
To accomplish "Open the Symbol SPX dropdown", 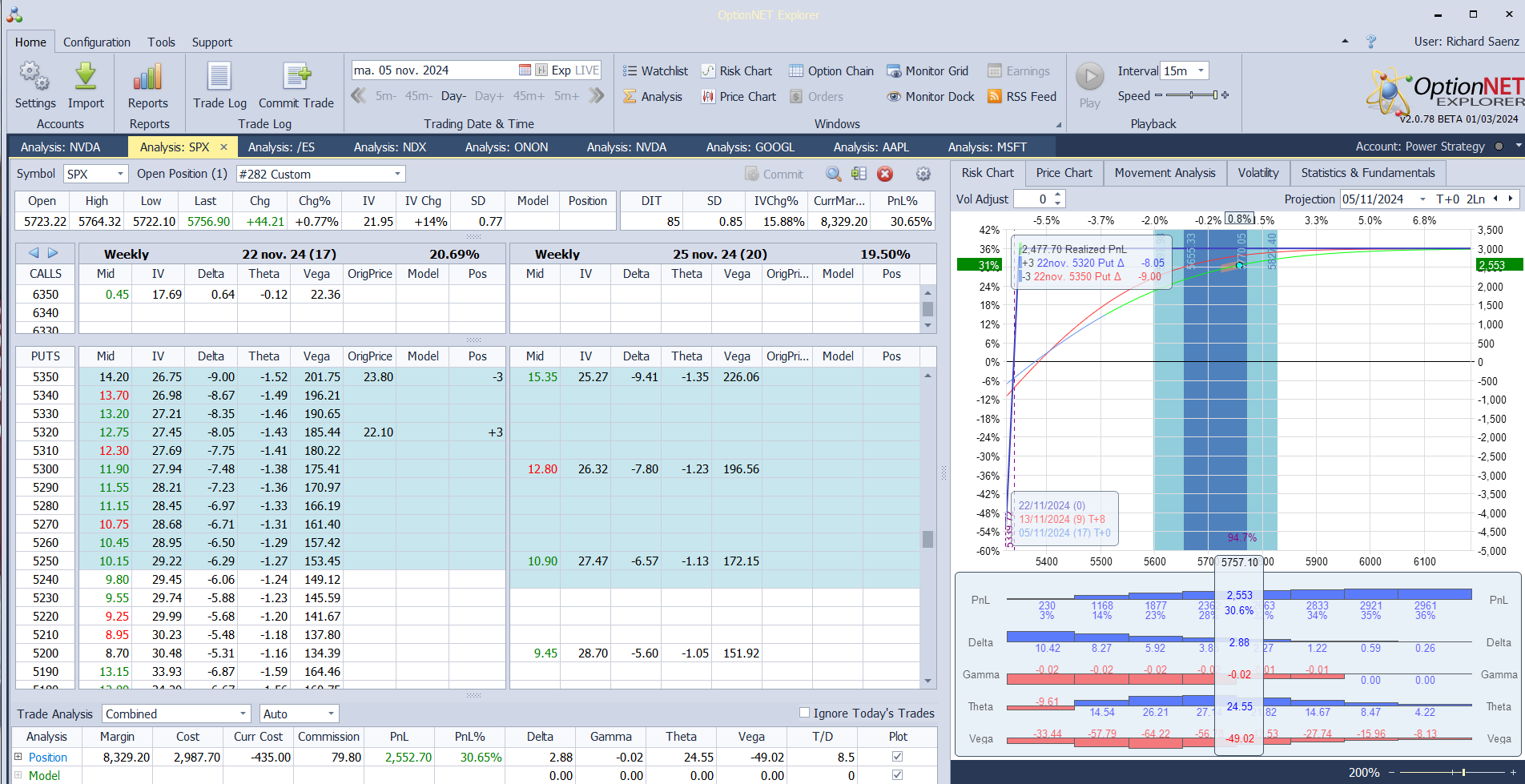I will pyautogui.click(x=120, y=174).
